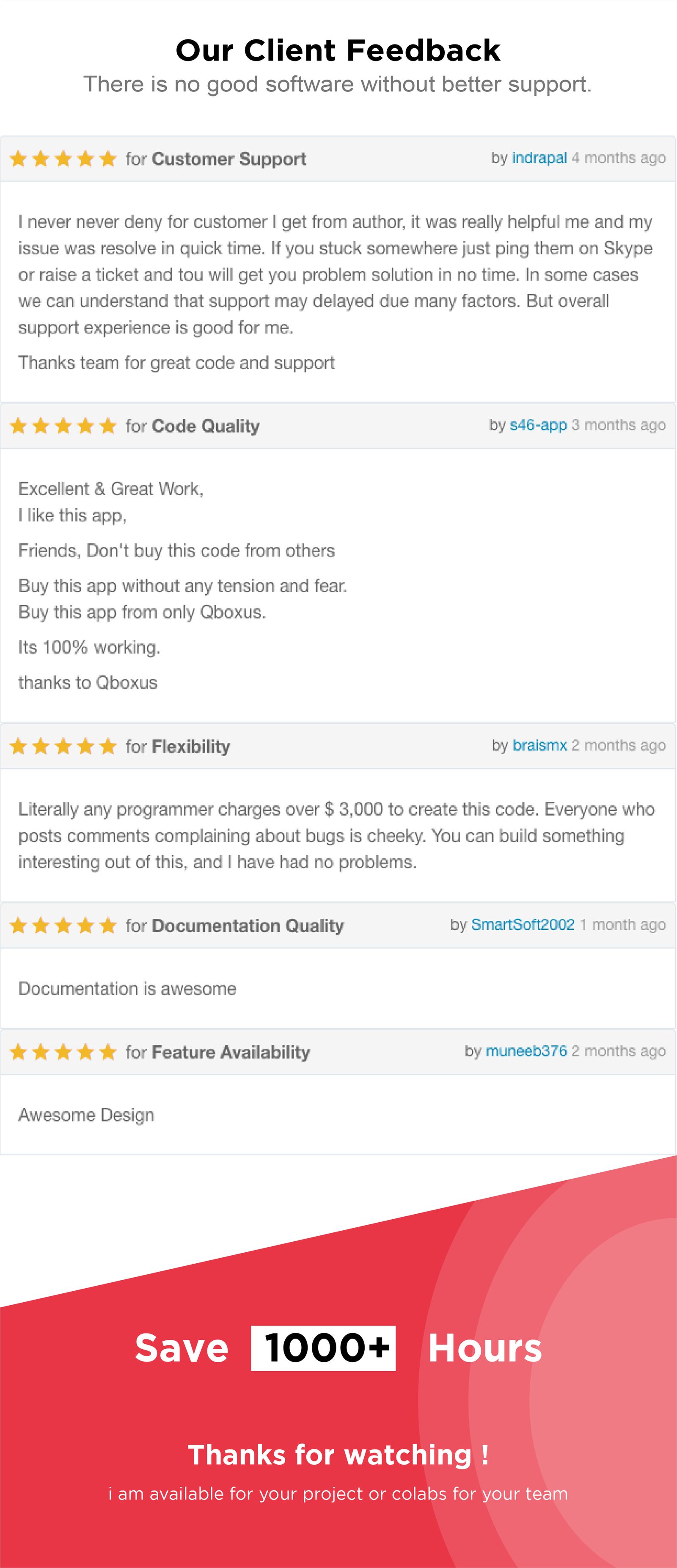Screen dimensions: 677x1568
Task: Visit muneeb376's profile link
Action: tap(526, 1050)
